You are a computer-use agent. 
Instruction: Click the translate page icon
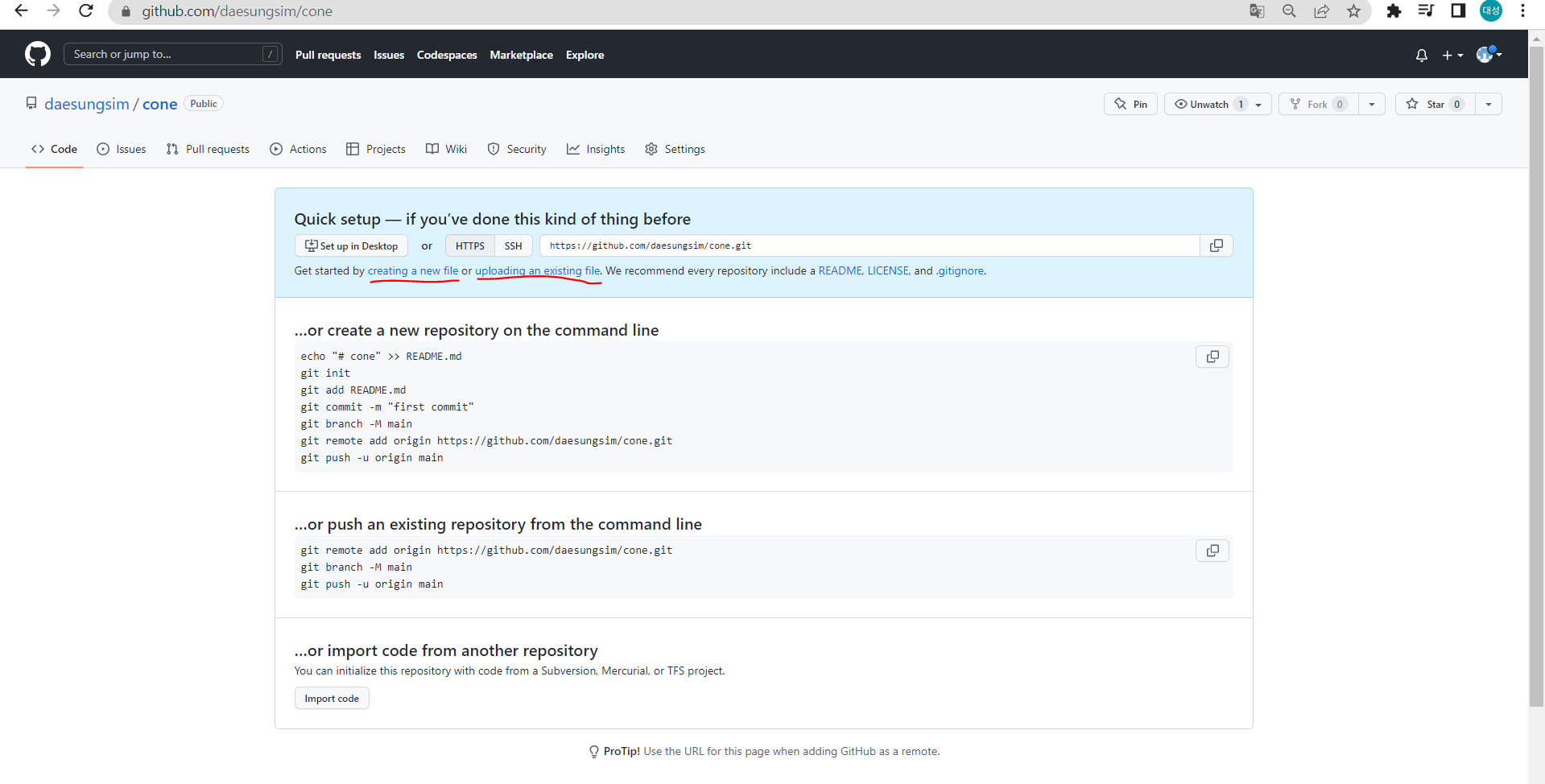point(1257,11)
